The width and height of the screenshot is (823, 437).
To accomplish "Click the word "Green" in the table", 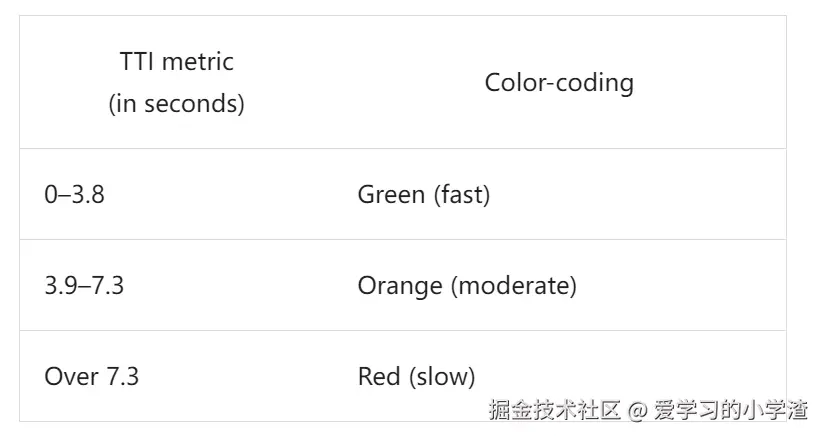I will click(x=391, y=195).
